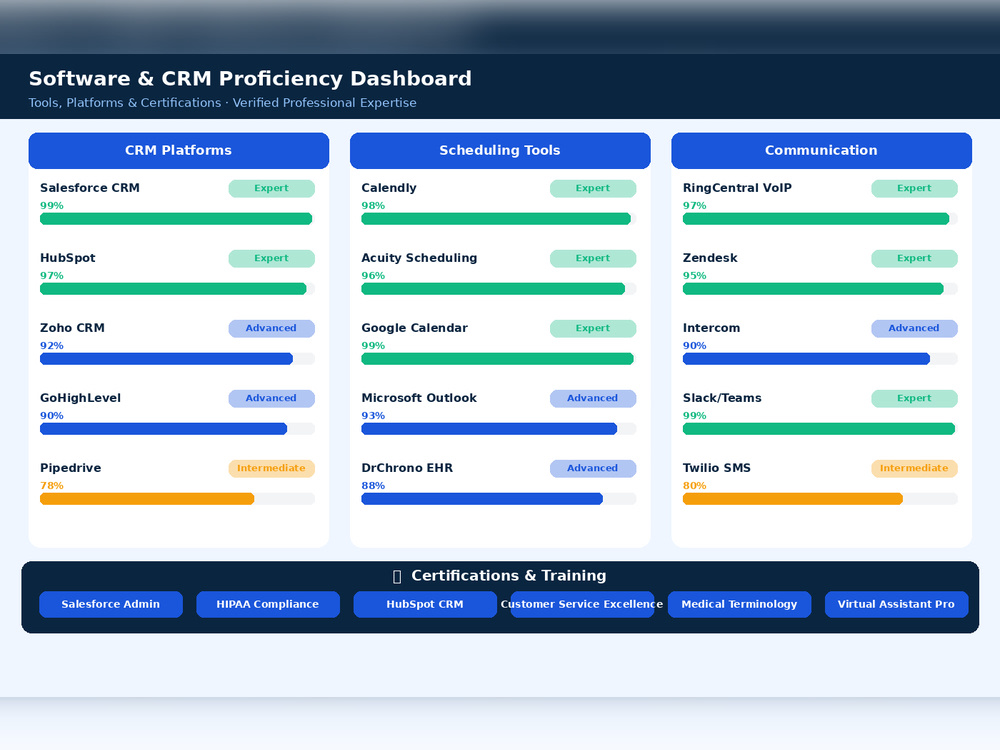
Task: Click the Intermediate badge for Twilio SMS
Action: pos(915,468)
